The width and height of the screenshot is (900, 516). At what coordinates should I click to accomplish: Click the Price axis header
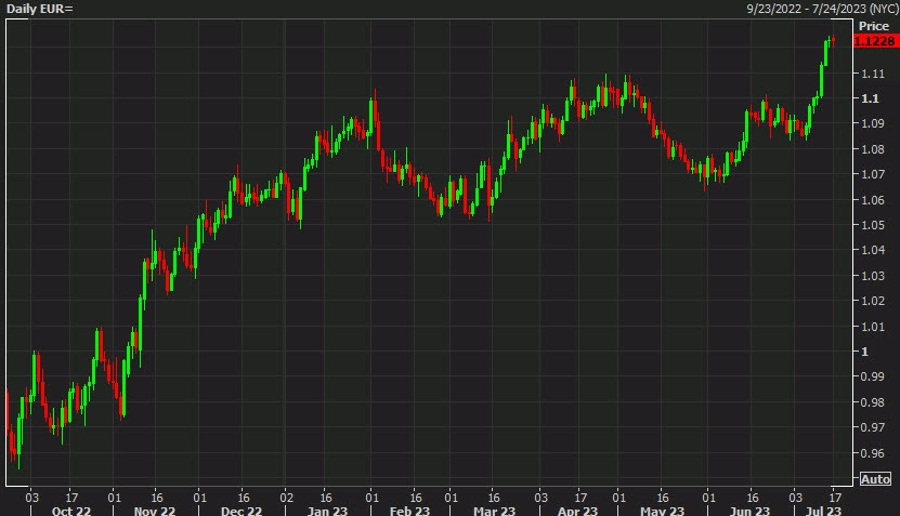click(873, 25)
